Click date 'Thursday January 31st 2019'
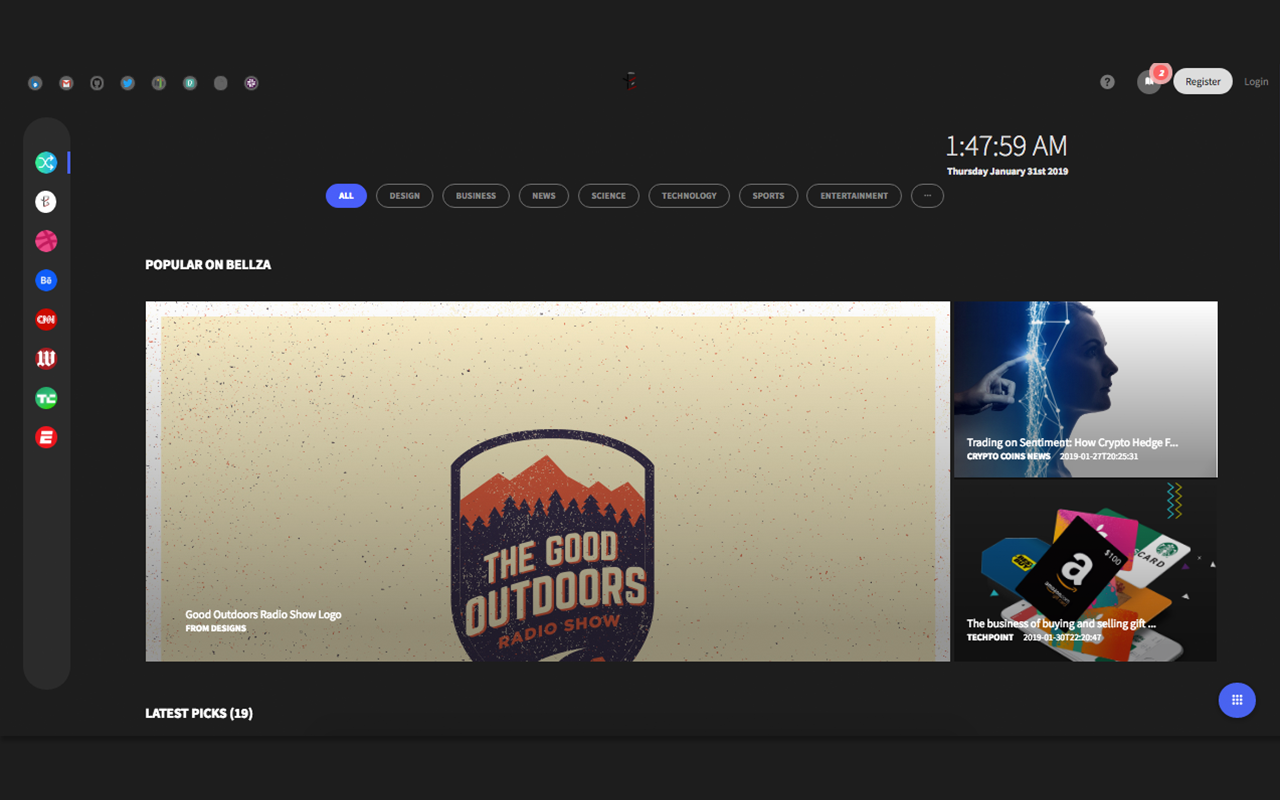Screen dimensions: 1280x800 coord(1007,172)
